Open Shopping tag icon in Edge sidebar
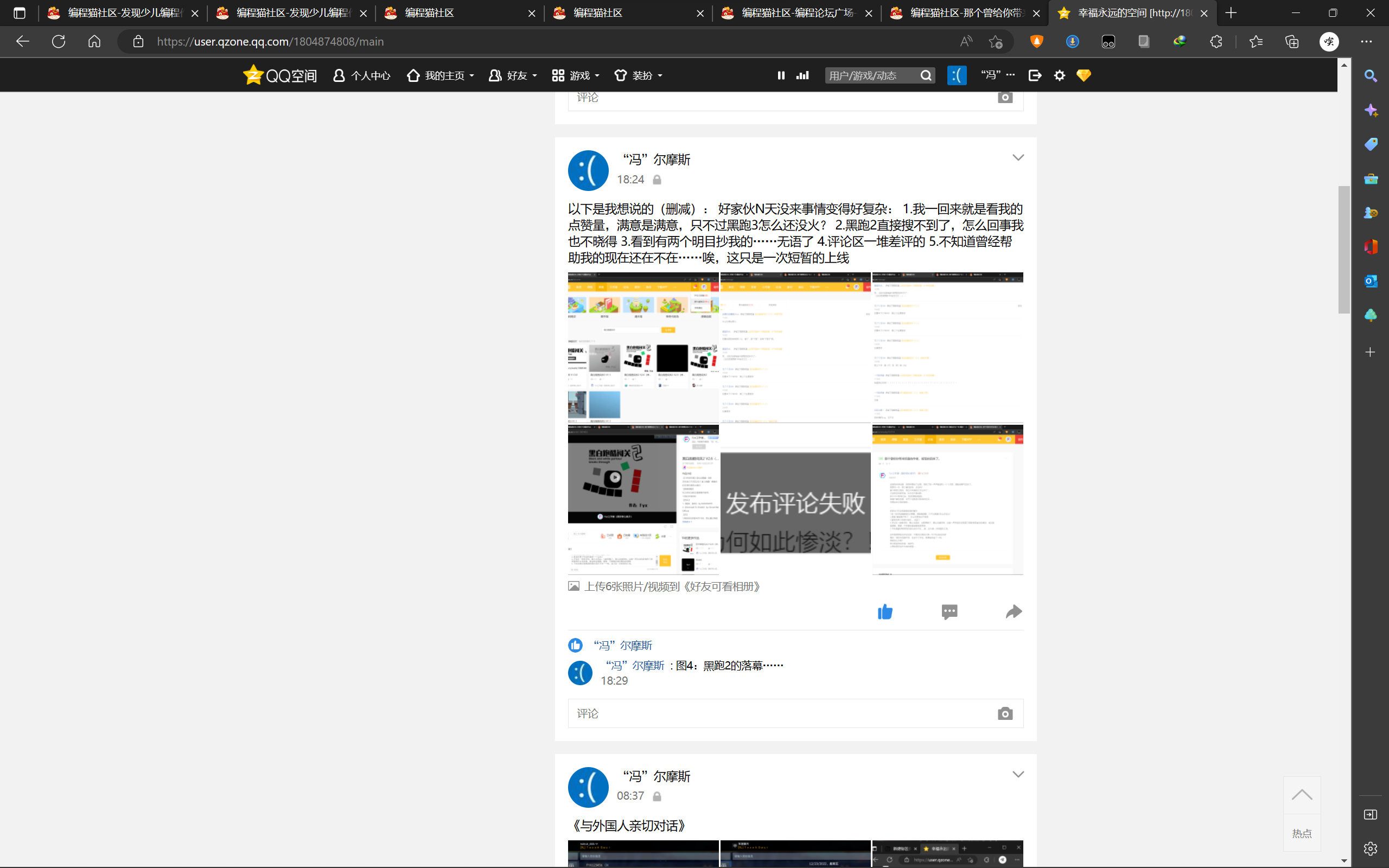This screenshot has width=1389, height=868. click(x=1371, y=144)
